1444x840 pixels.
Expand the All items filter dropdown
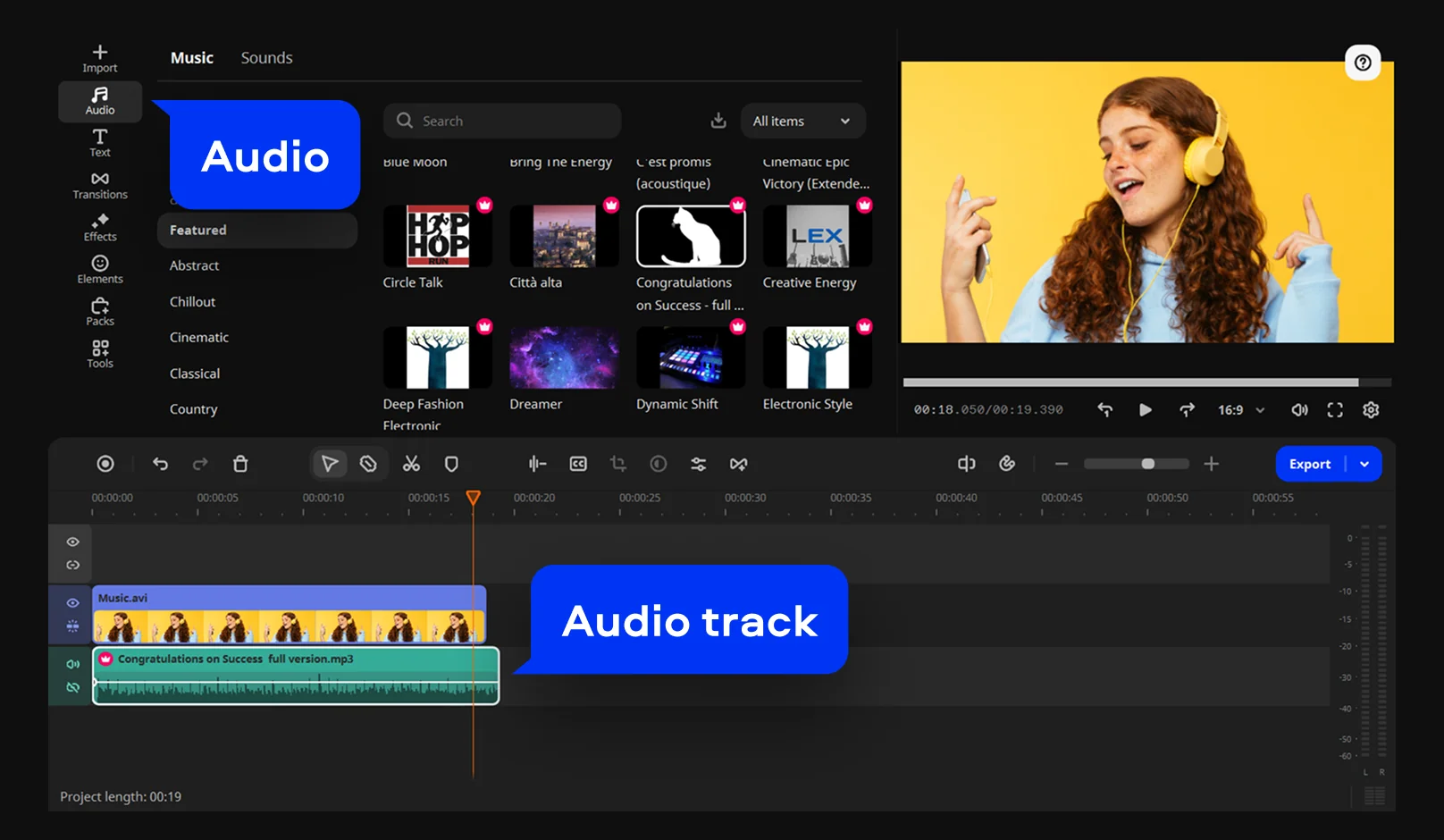click(802, 121)
